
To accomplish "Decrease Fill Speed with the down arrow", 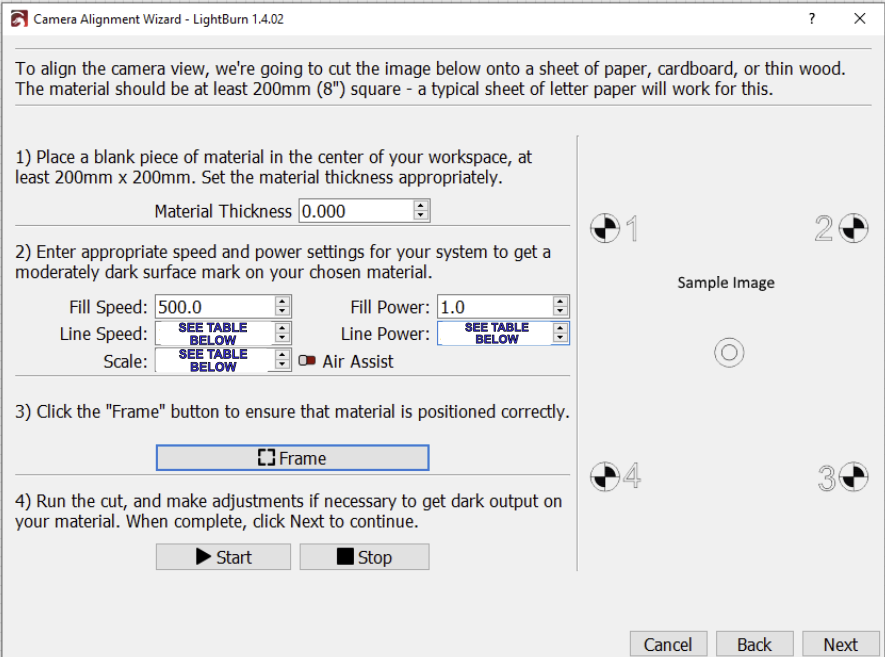I will [x=282, y=312].
